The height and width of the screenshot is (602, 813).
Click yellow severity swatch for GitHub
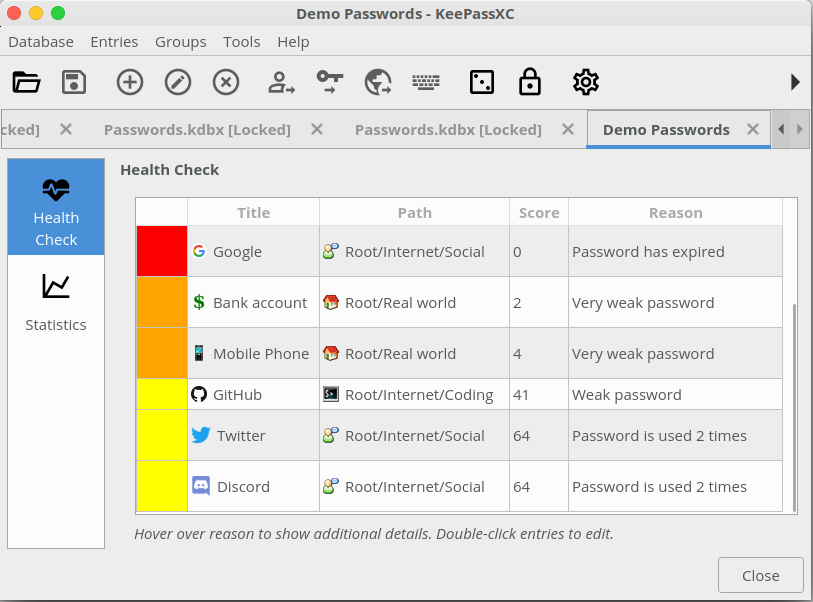pyautogui.click(x=162, y=394)
